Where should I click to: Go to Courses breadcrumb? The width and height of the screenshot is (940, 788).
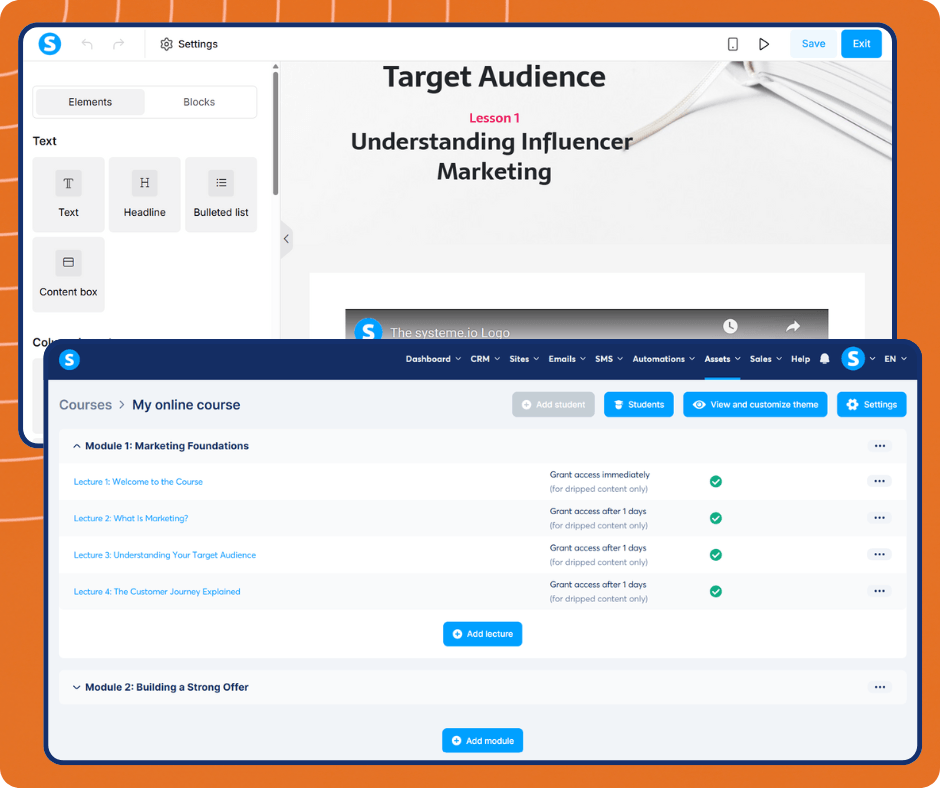click(85, 405)
